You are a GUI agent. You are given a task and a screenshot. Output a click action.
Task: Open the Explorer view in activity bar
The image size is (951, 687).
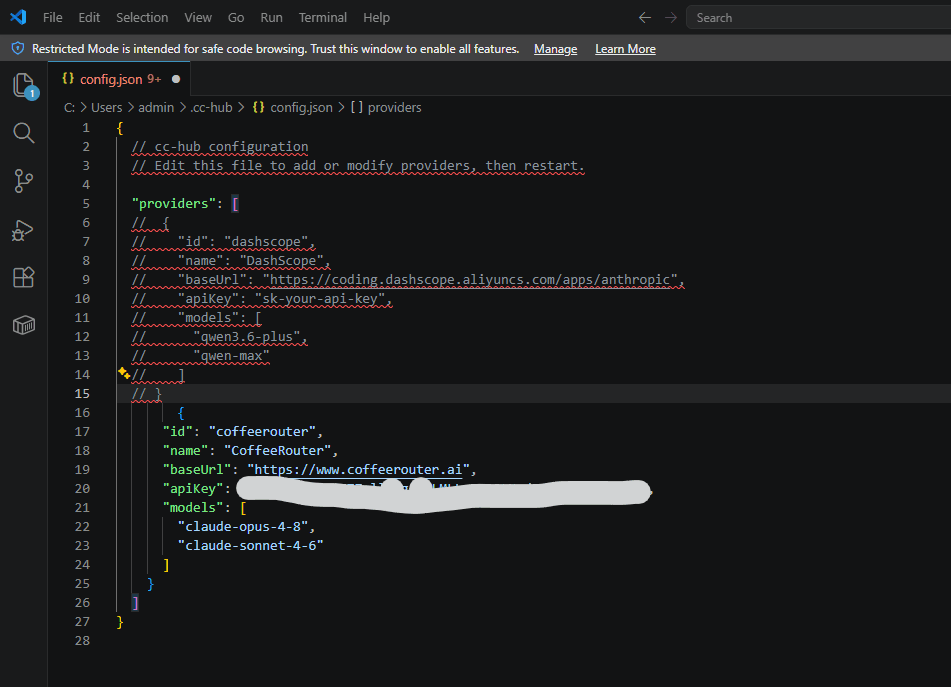[24, 85]
